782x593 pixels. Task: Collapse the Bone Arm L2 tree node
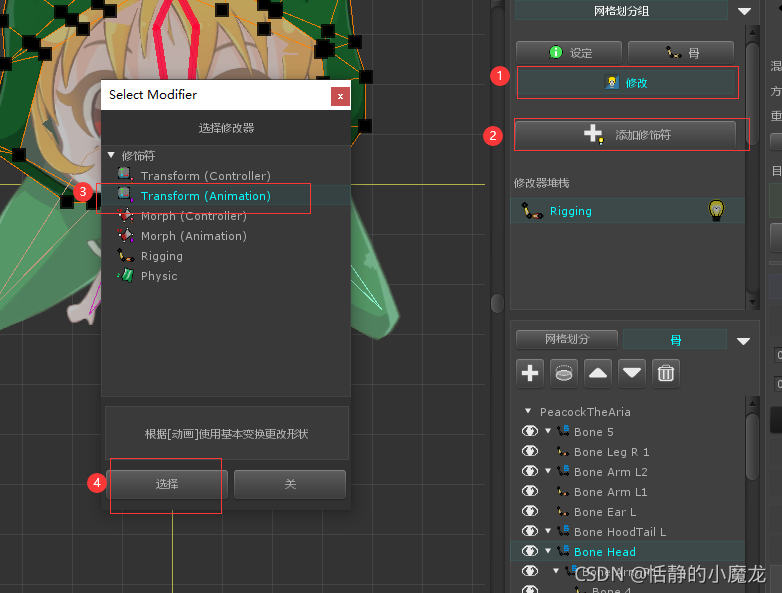click(x=548, y=471)
